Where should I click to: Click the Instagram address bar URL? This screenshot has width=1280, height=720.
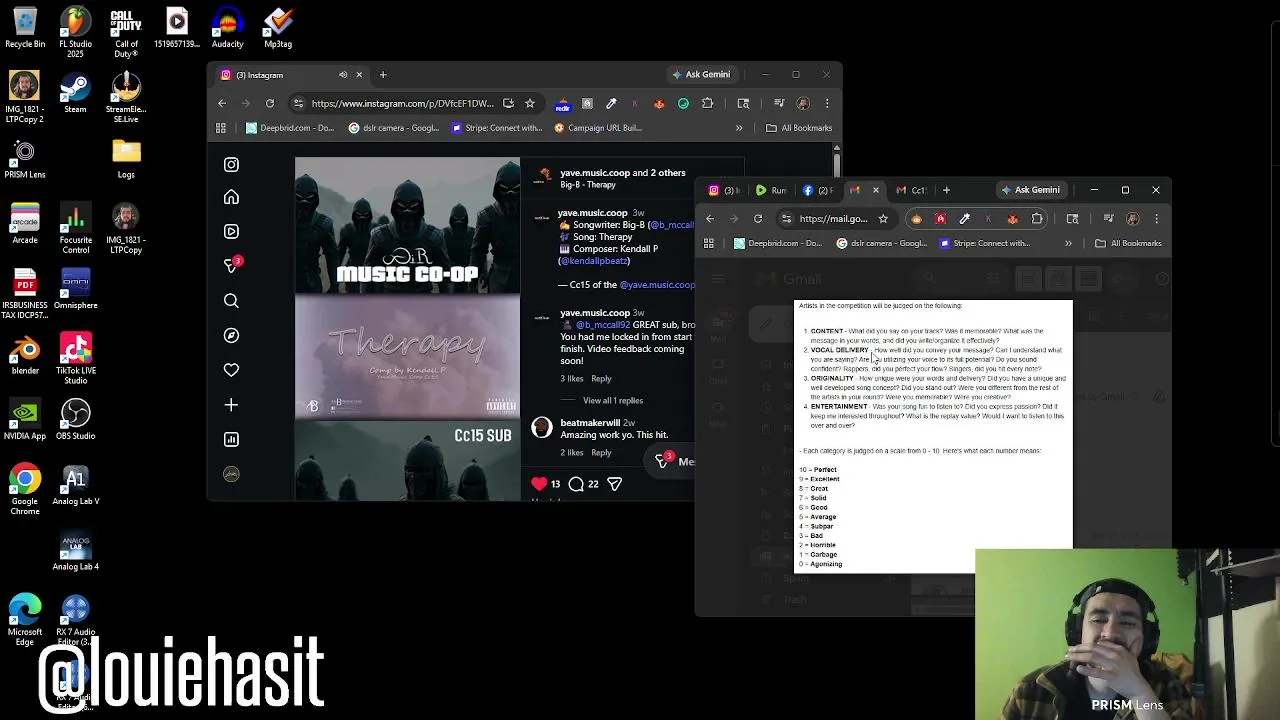pos(402,103)
